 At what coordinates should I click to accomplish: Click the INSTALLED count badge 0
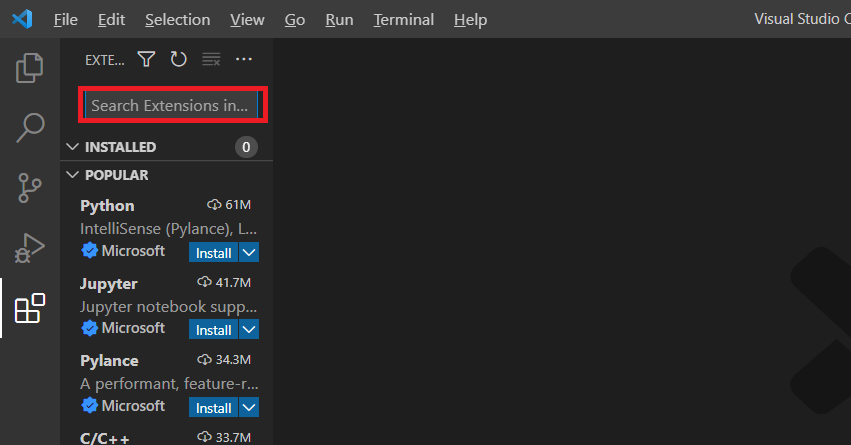coord(246,147)
